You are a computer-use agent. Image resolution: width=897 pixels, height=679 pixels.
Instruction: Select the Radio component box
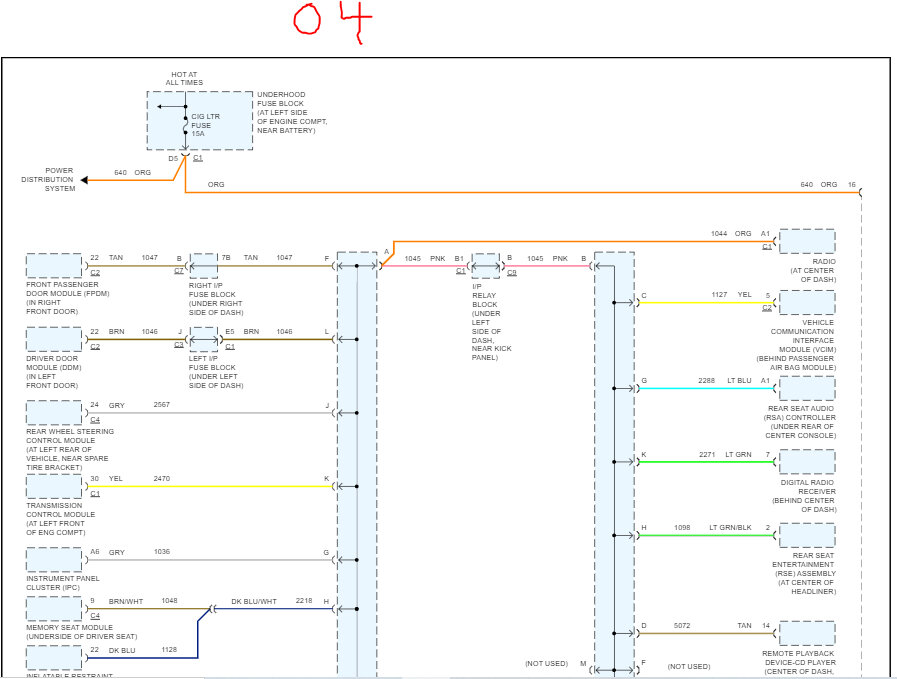point(807,241)
